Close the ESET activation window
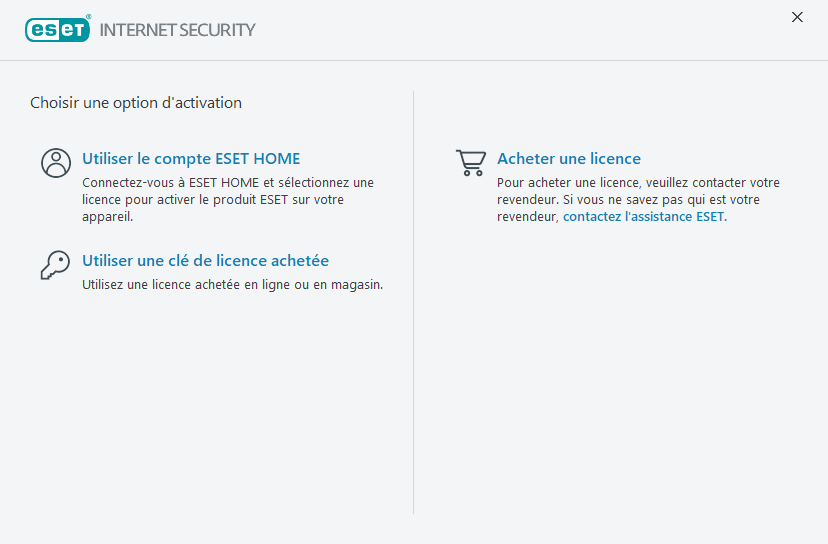This screenshot has height=544, width=828. click(797, 17)
